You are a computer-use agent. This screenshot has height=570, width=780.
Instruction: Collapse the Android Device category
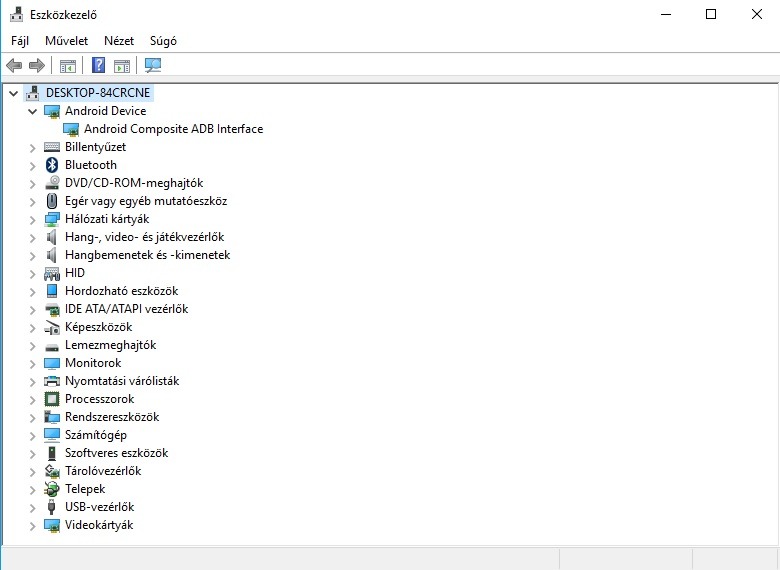pos(33,111)
